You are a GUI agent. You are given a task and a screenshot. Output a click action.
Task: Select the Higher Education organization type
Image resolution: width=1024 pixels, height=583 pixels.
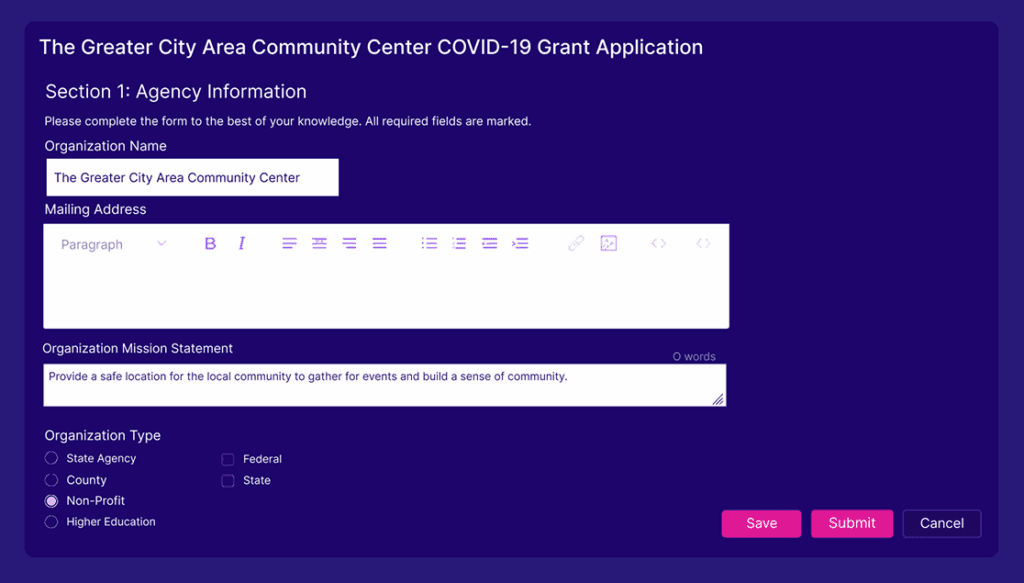pyautogui.click(x=52, y=522)
